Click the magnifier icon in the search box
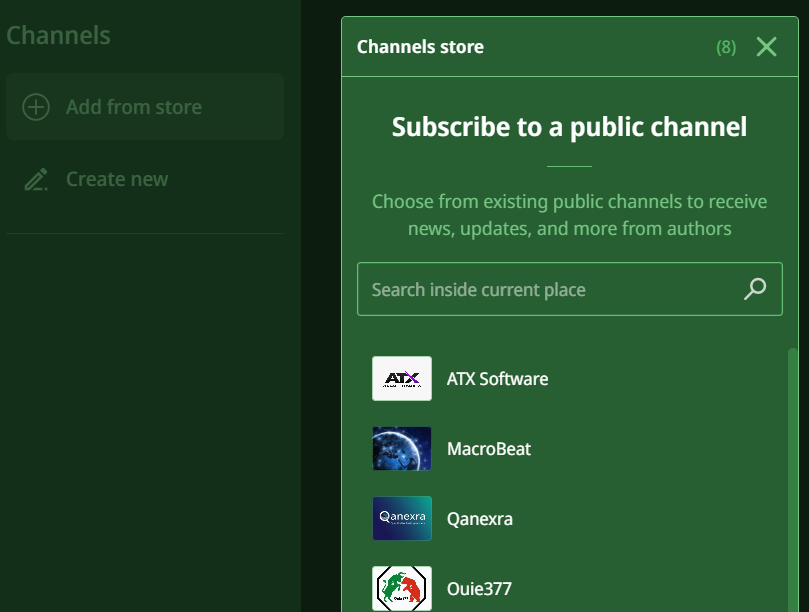Screen dimensions: 809x612 755,289
